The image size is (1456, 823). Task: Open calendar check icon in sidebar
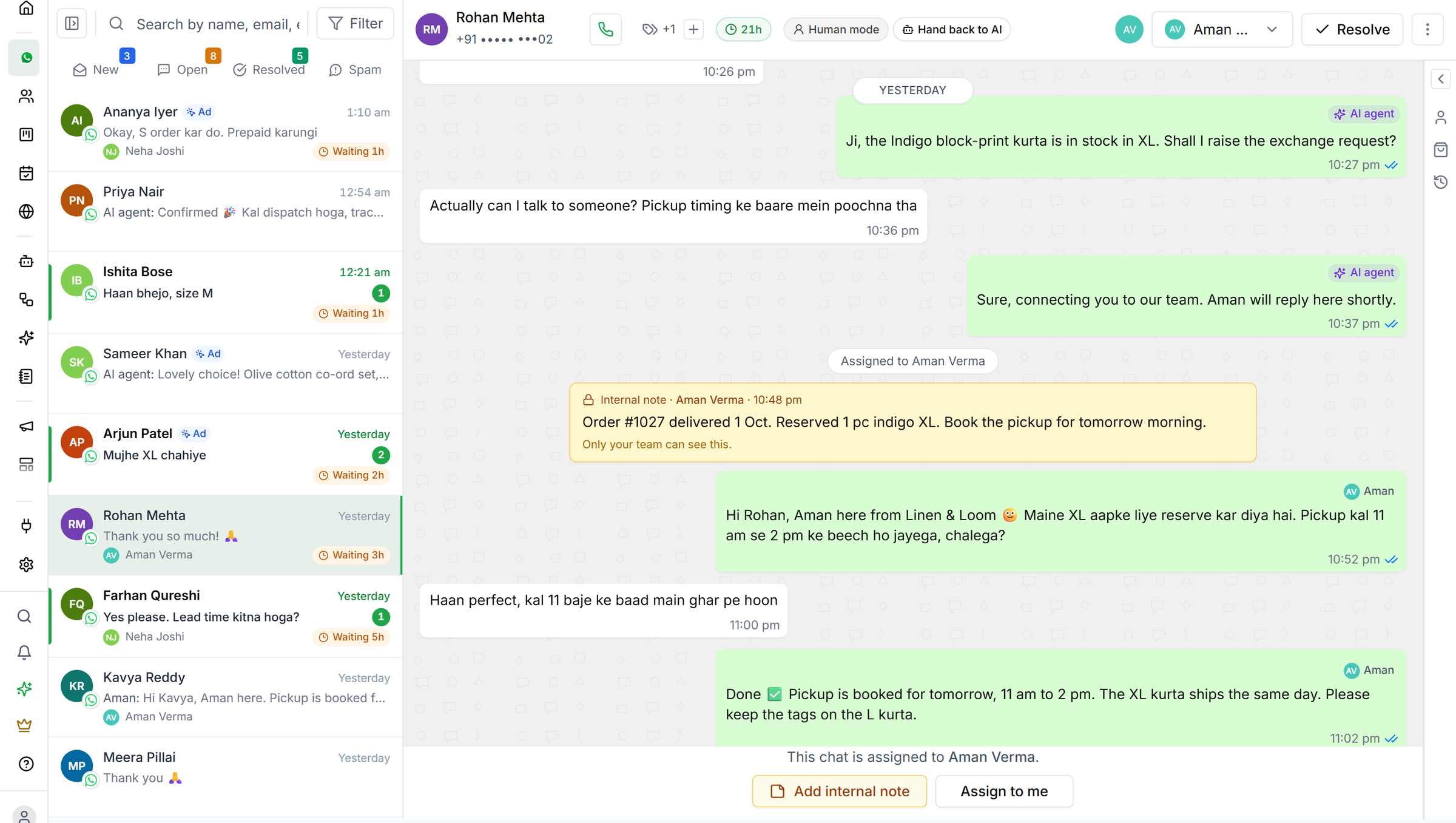point(26,173)
